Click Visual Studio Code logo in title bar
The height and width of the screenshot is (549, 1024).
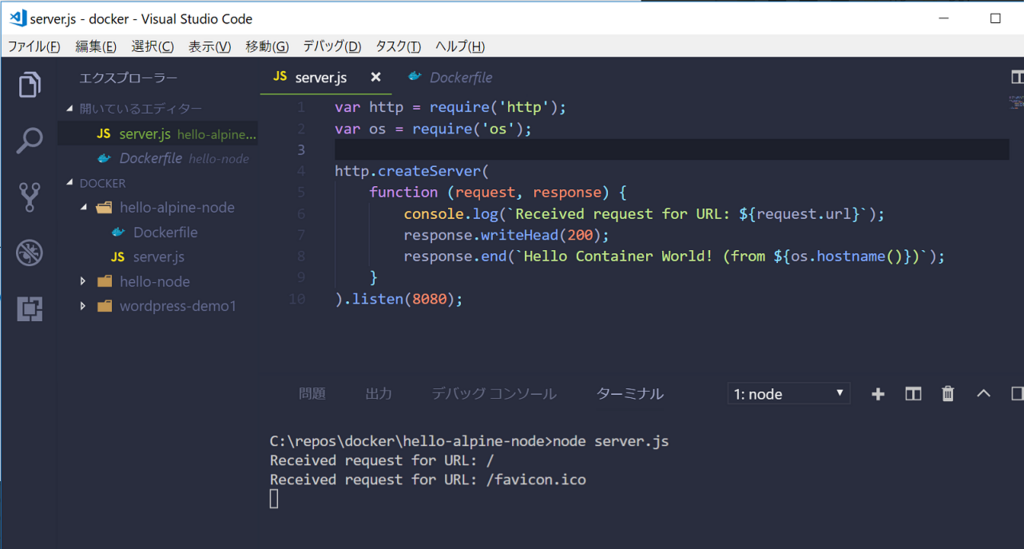click(x=18, y=18)
